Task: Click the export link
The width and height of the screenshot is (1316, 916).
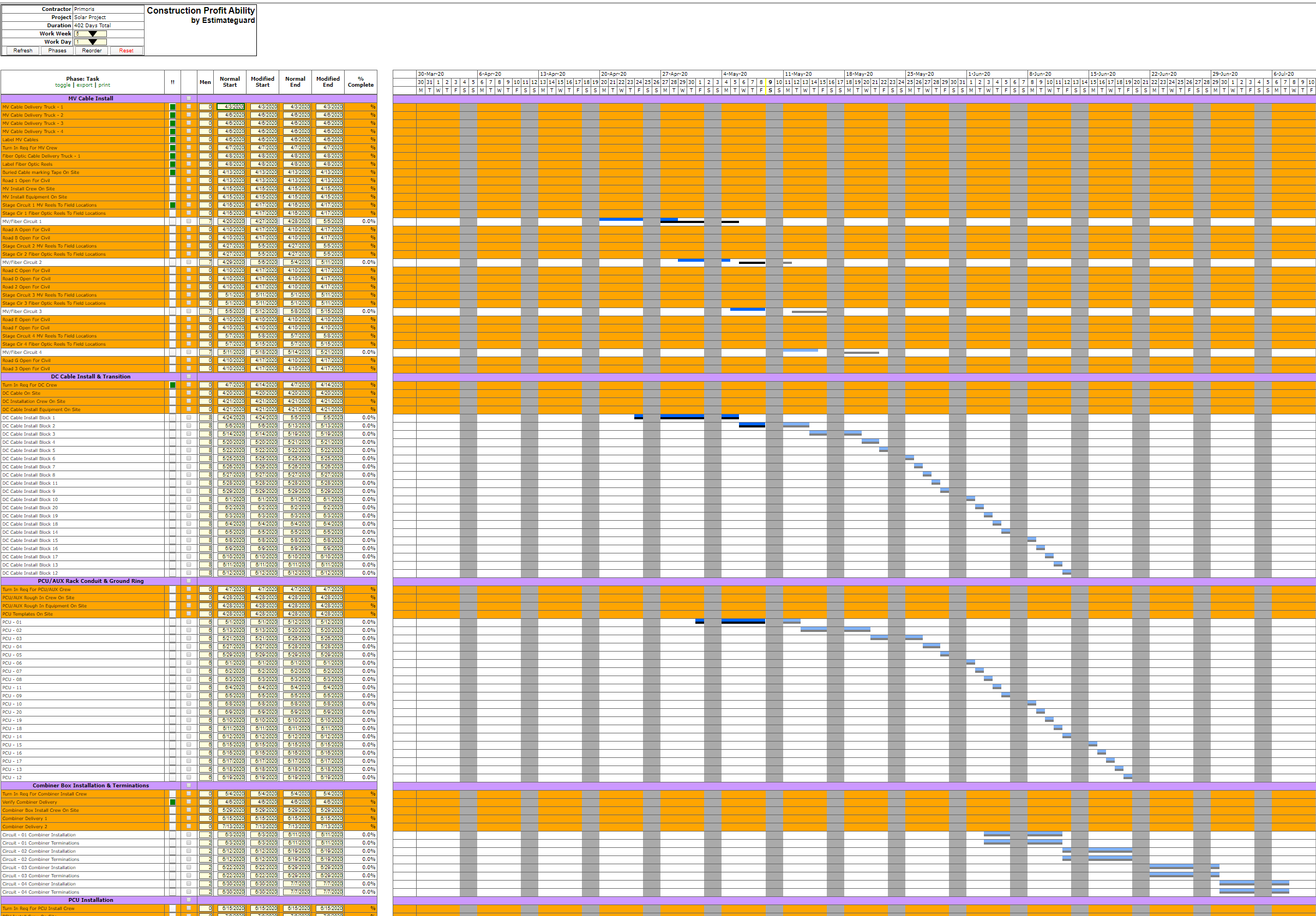Action: click(85, 86)
